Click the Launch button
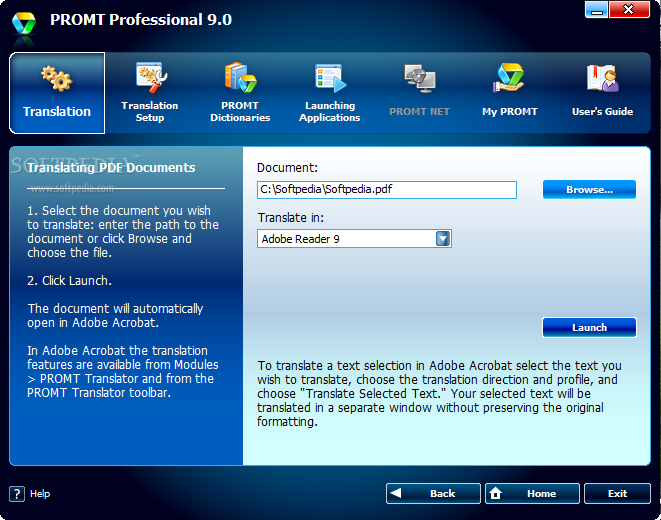 [589, 327]
